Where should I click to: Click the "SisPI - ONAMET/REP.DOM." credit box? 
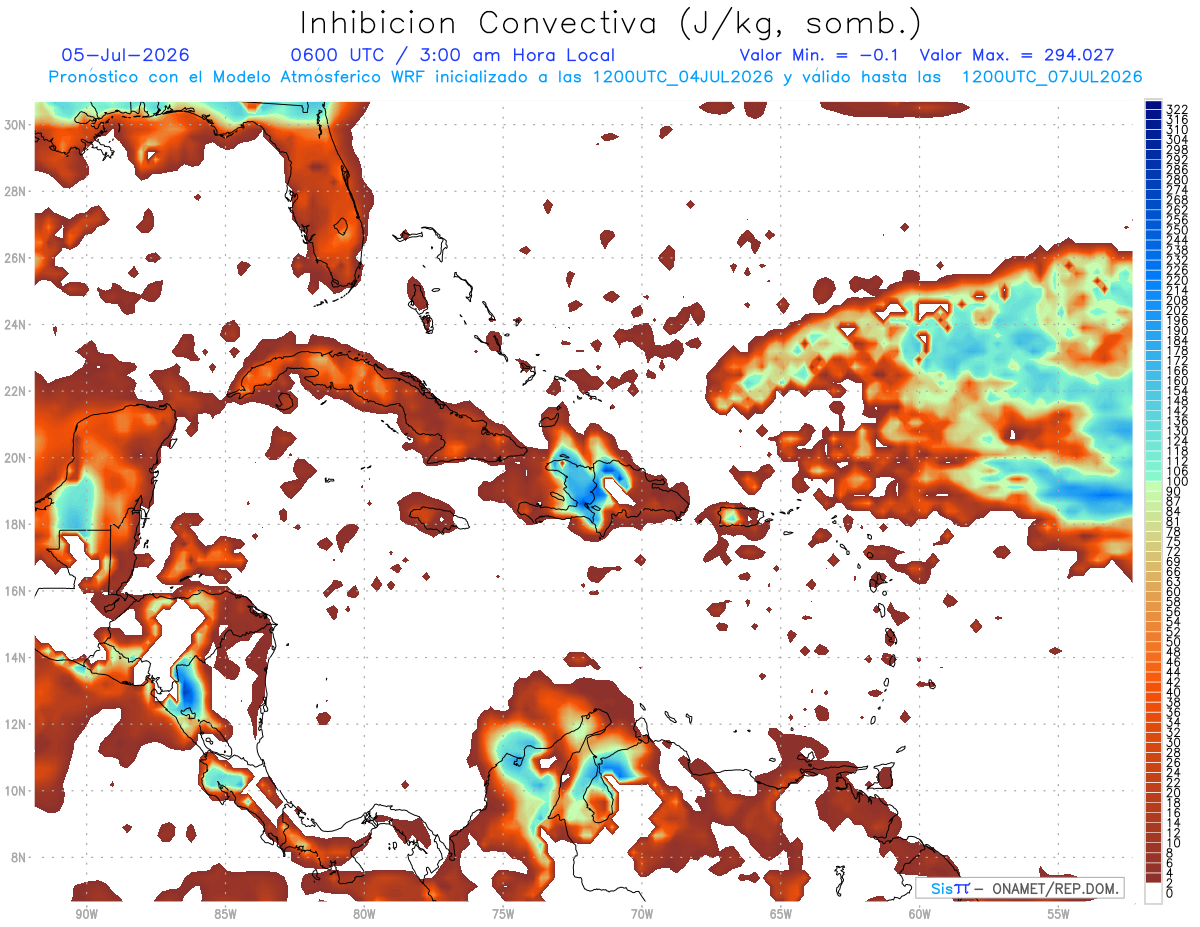pos(1020,888)
